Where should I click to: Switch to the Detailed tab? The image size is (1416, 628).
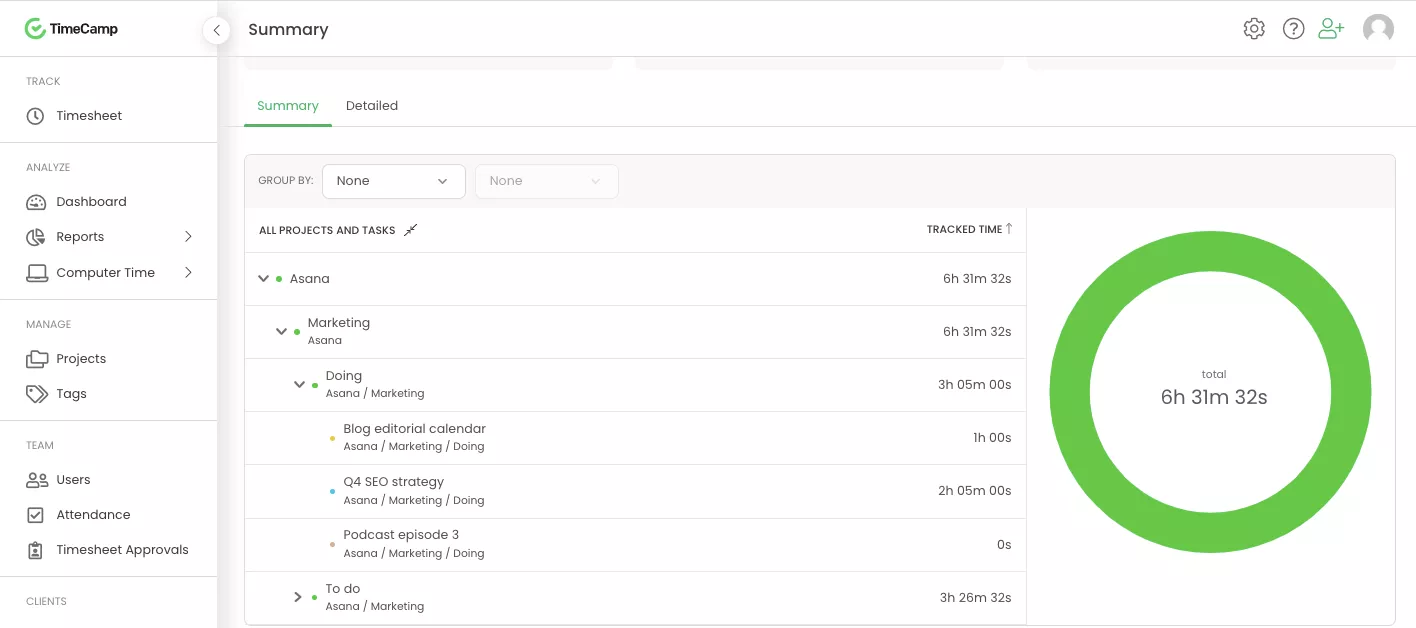pyautogui.click(x=372, y=106)
